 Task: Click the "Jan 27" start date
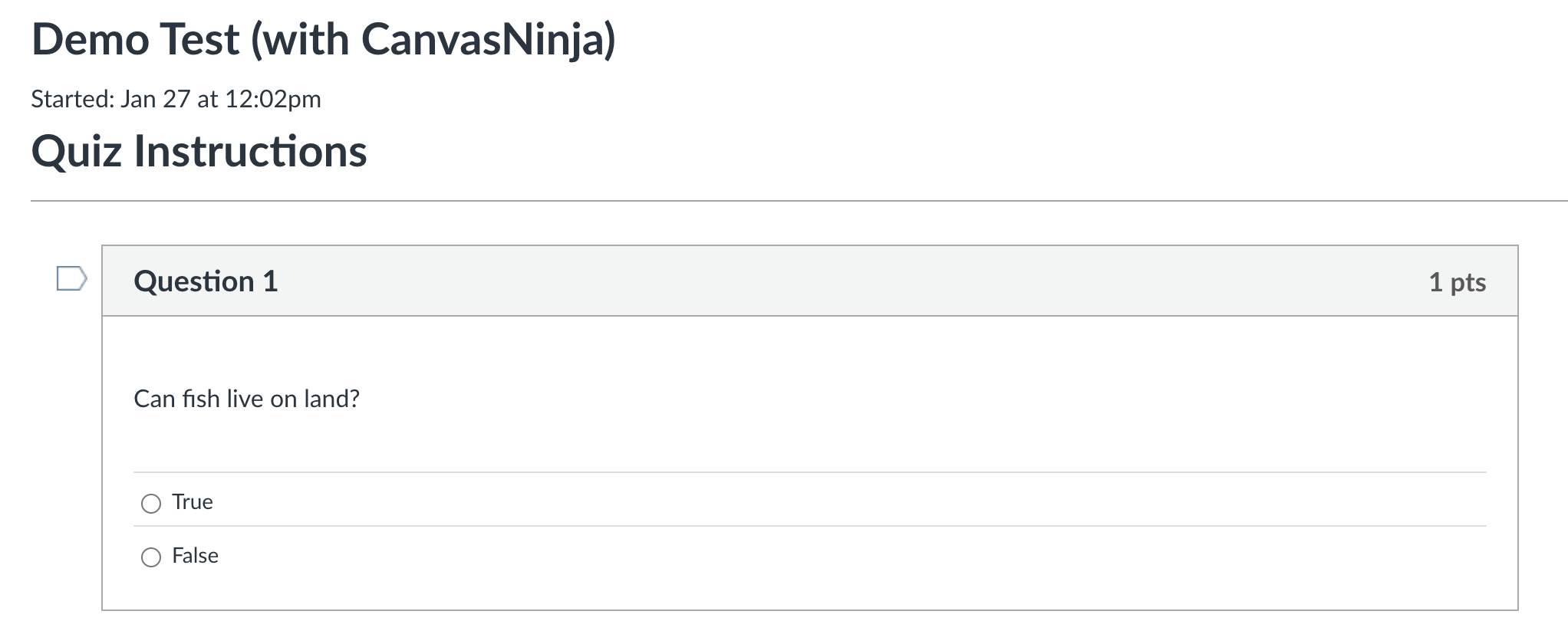coord(155,99)
